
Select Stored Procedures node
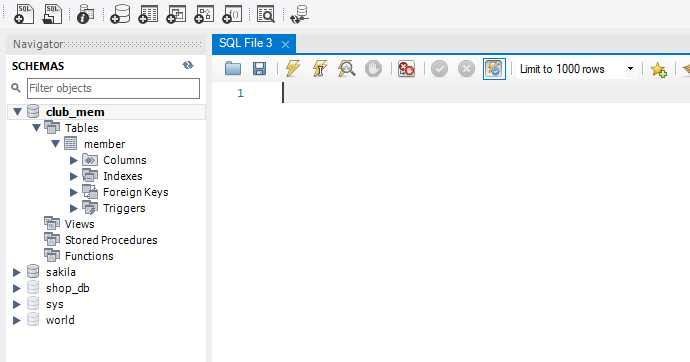coord(111,240)
